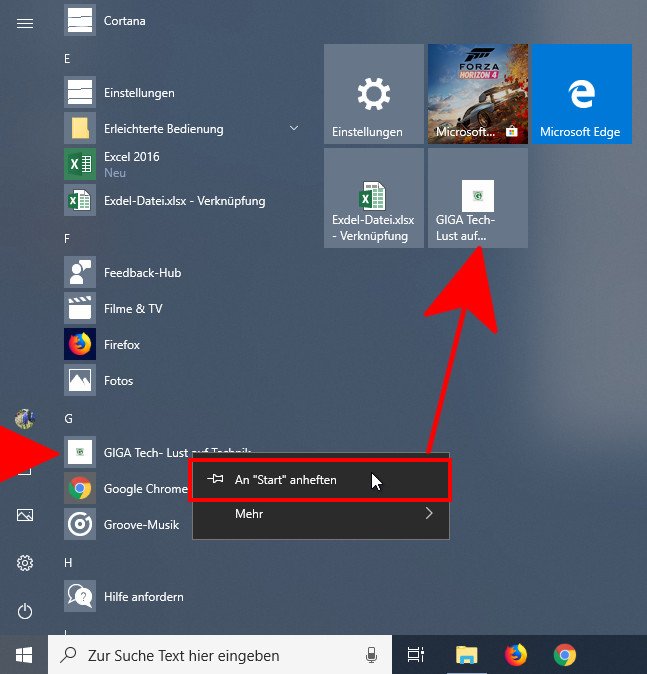647x674 pixels.
Task: Open the Feedback-Hub app icon
Action: (80, 272)
